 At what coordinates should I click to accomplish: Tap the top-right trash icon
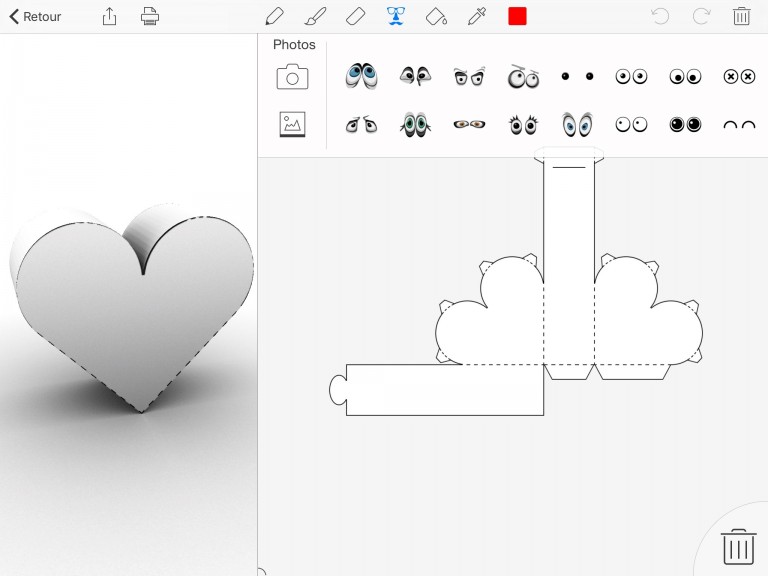[741, 16]
